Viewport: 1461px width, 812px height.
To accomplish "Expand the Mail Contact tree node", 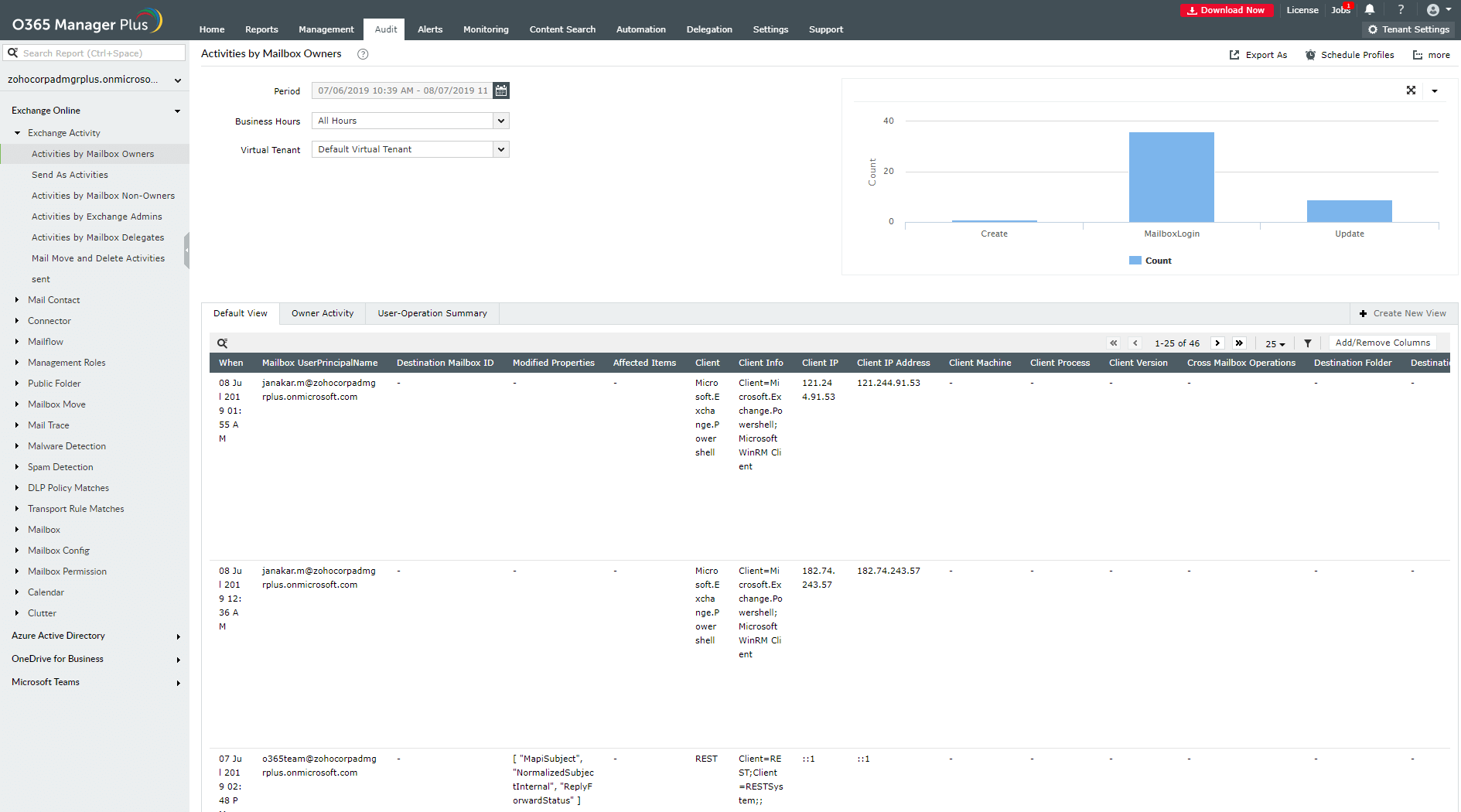I will click(17, 300).
